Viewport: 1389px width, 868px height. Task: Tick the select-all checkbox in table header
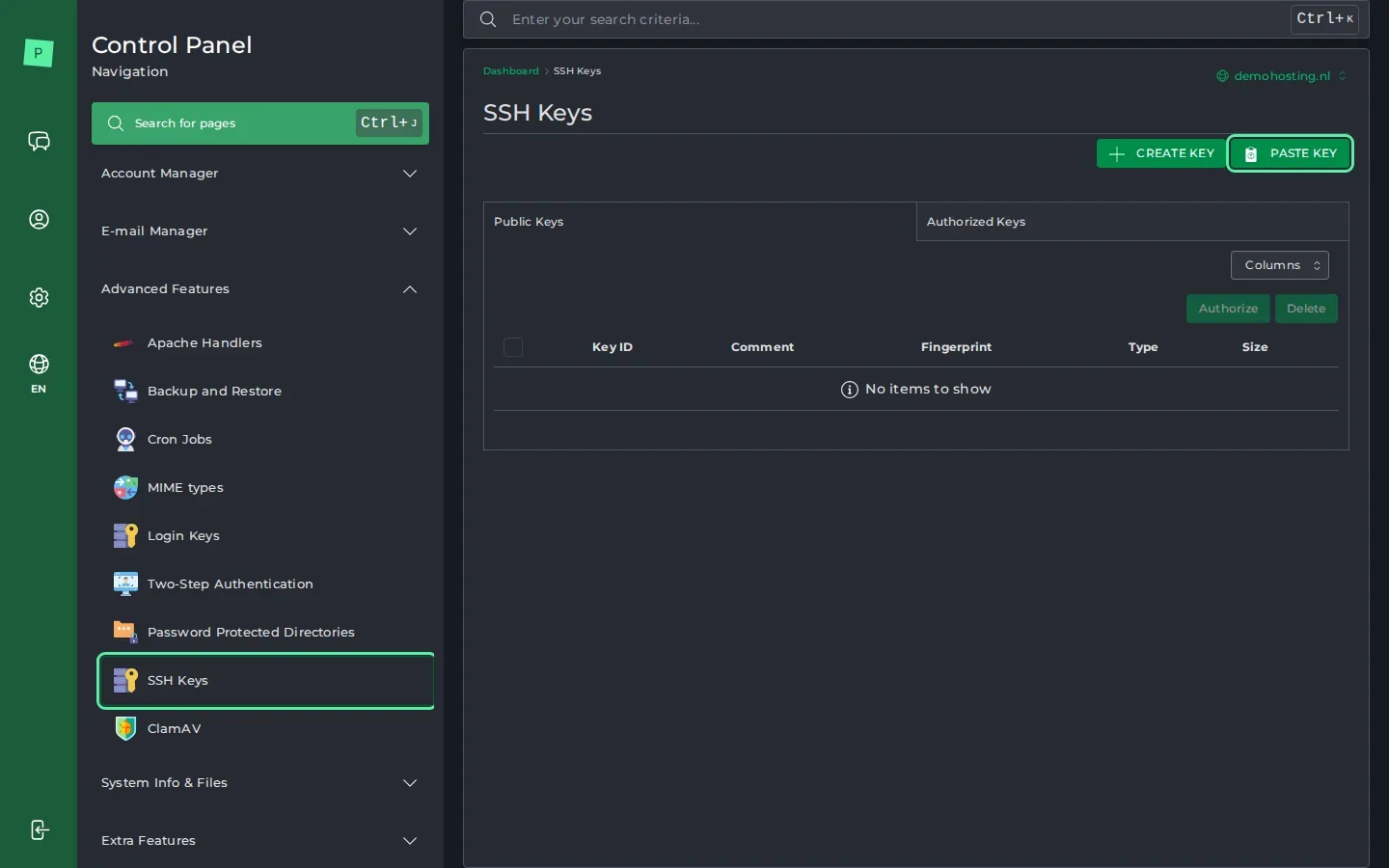513,347
